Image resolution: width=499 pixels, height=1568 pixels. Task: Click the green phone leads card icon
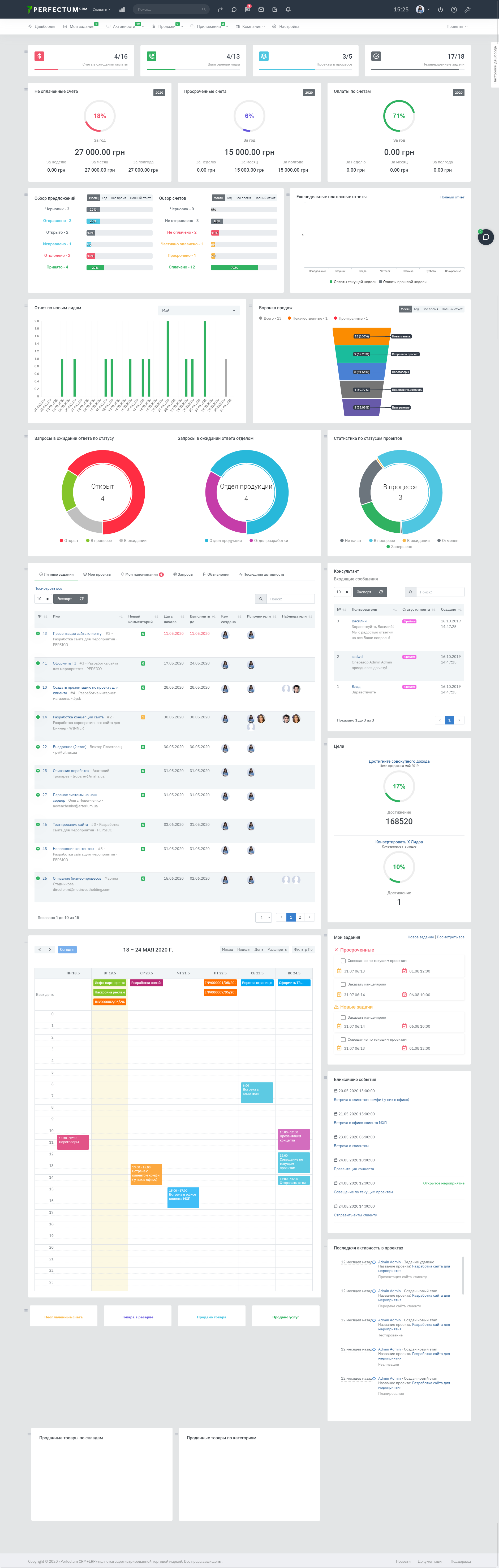152,56
